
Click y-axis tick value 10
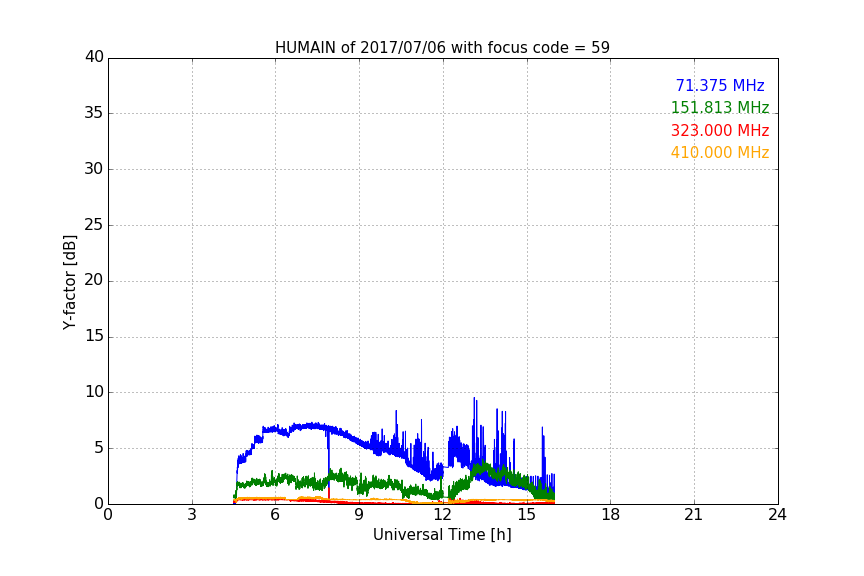coord(94,392)
